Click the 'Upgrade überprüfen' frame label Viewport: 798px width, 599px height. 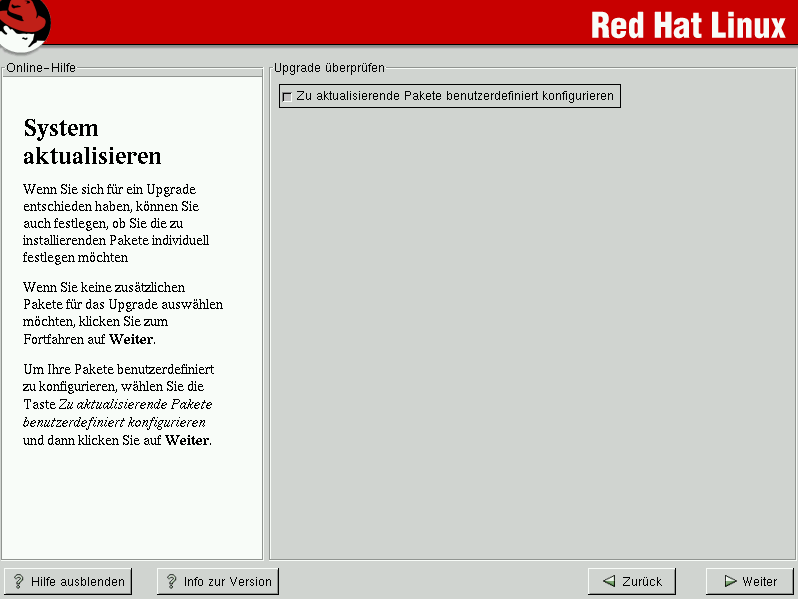[329, 68]
